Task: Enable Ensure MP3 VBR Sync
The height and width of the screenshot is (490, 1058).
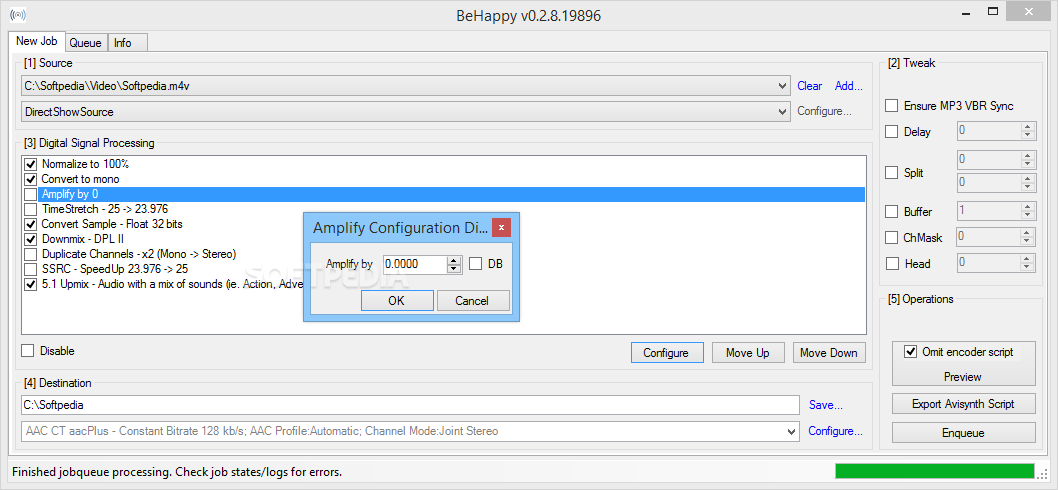Action: click(892, 106)
